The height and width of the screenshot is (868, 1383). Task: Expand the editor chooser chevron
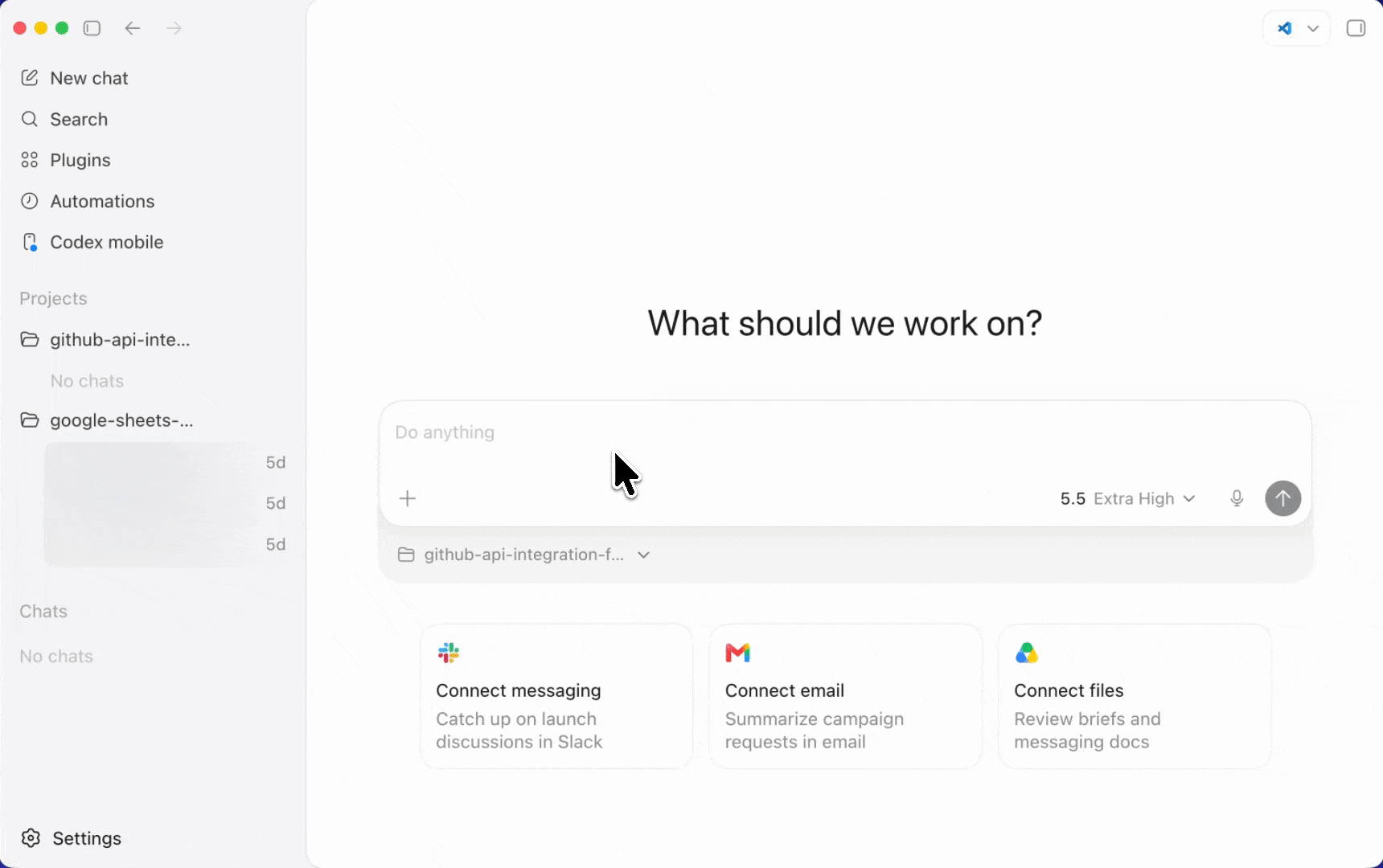coord(1313,29)
